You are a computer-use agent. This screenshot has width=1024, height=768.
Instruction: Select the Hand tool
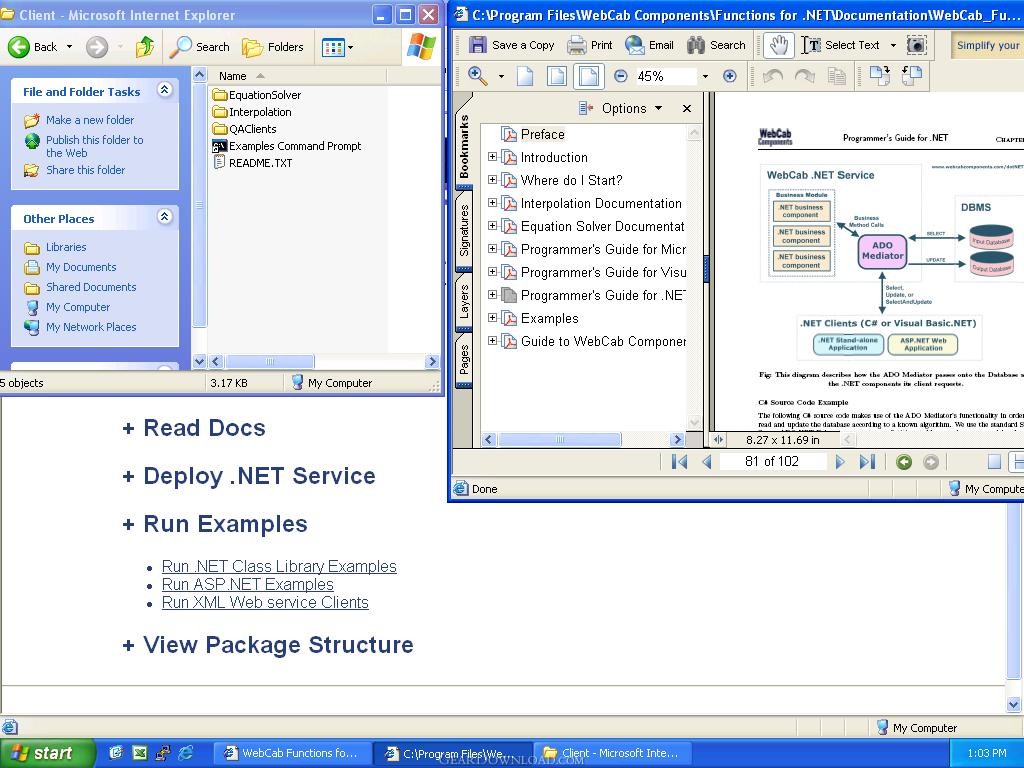(779, 45)
